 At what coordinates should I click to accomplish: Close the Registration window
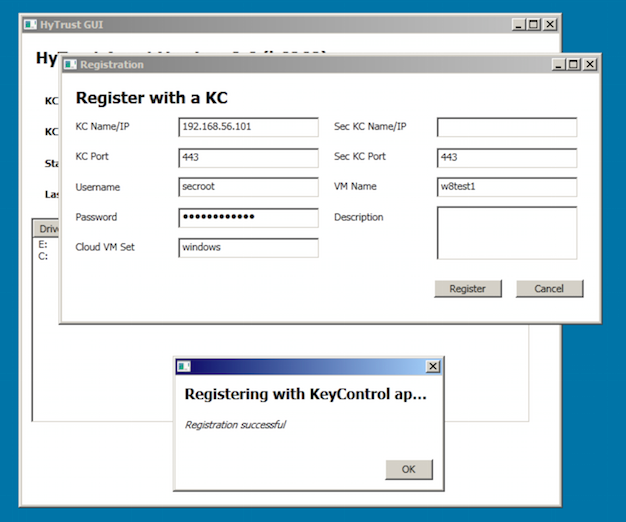pyautogui.click(x=590, y=64)
